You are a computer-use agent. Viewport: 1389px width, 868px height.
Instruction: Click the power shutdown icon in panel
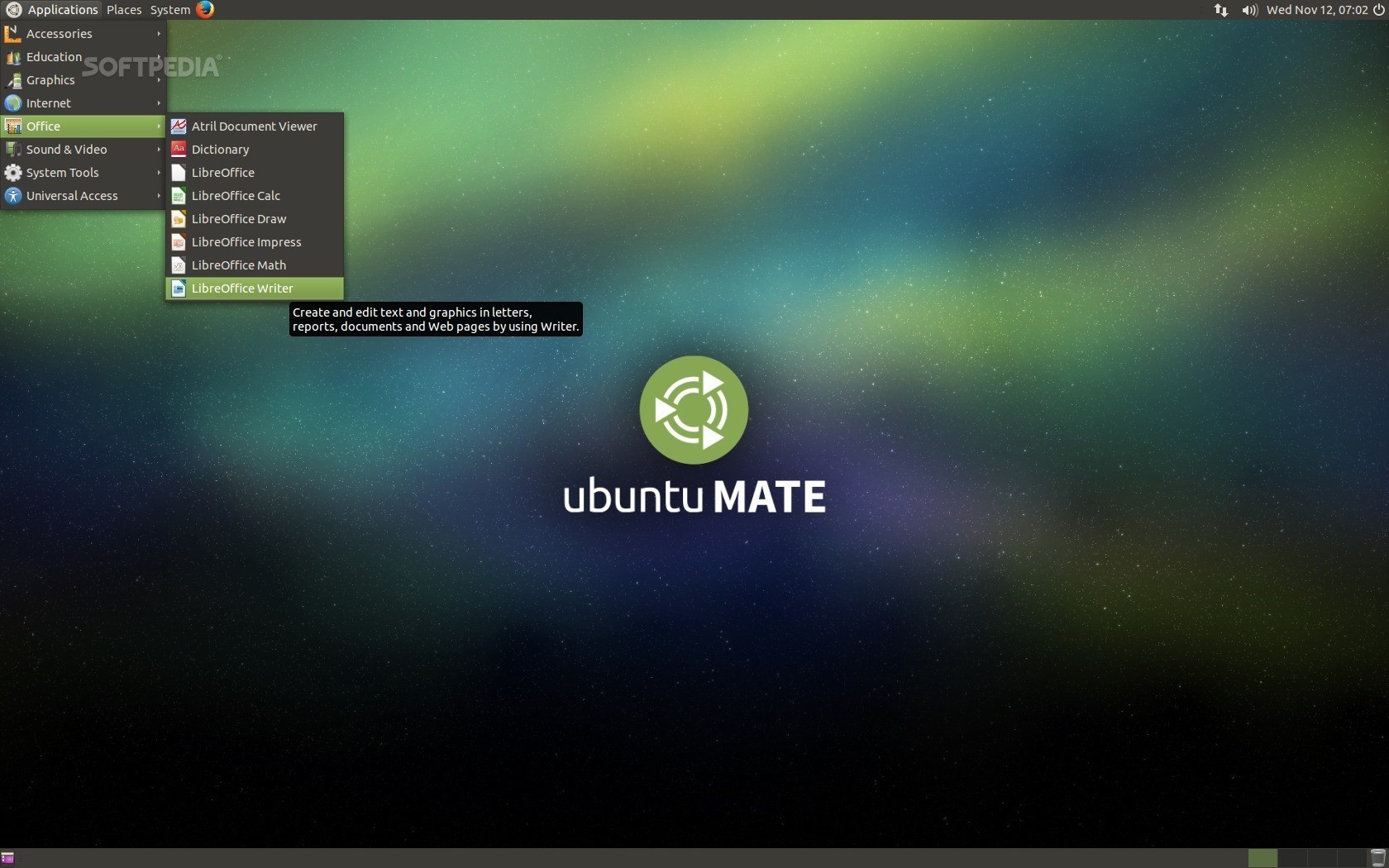(1378, 10)
